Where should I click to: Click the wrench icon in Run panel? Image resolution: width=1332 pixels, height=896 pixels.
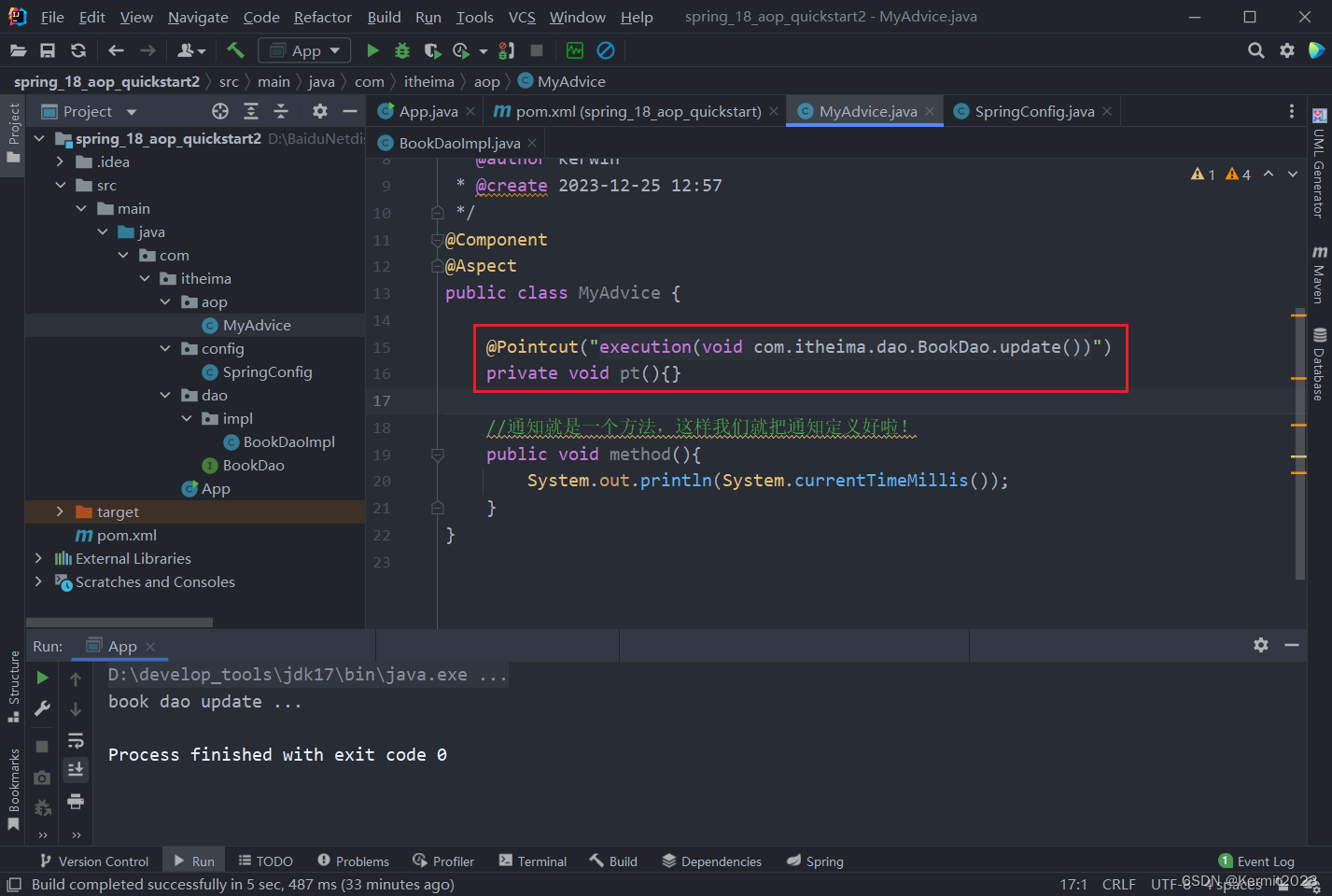point(42,708)
